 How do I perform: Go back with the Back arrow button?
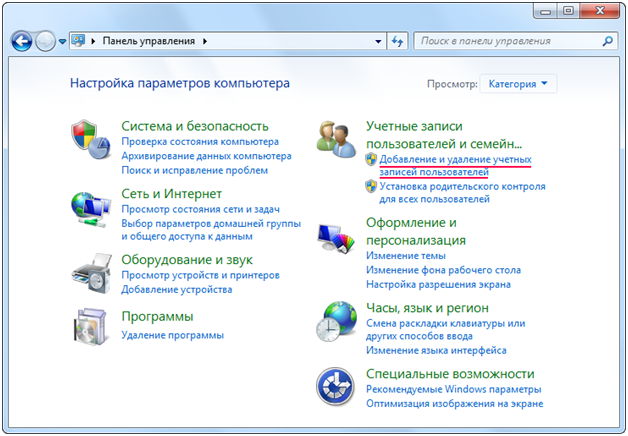(22, 42)
